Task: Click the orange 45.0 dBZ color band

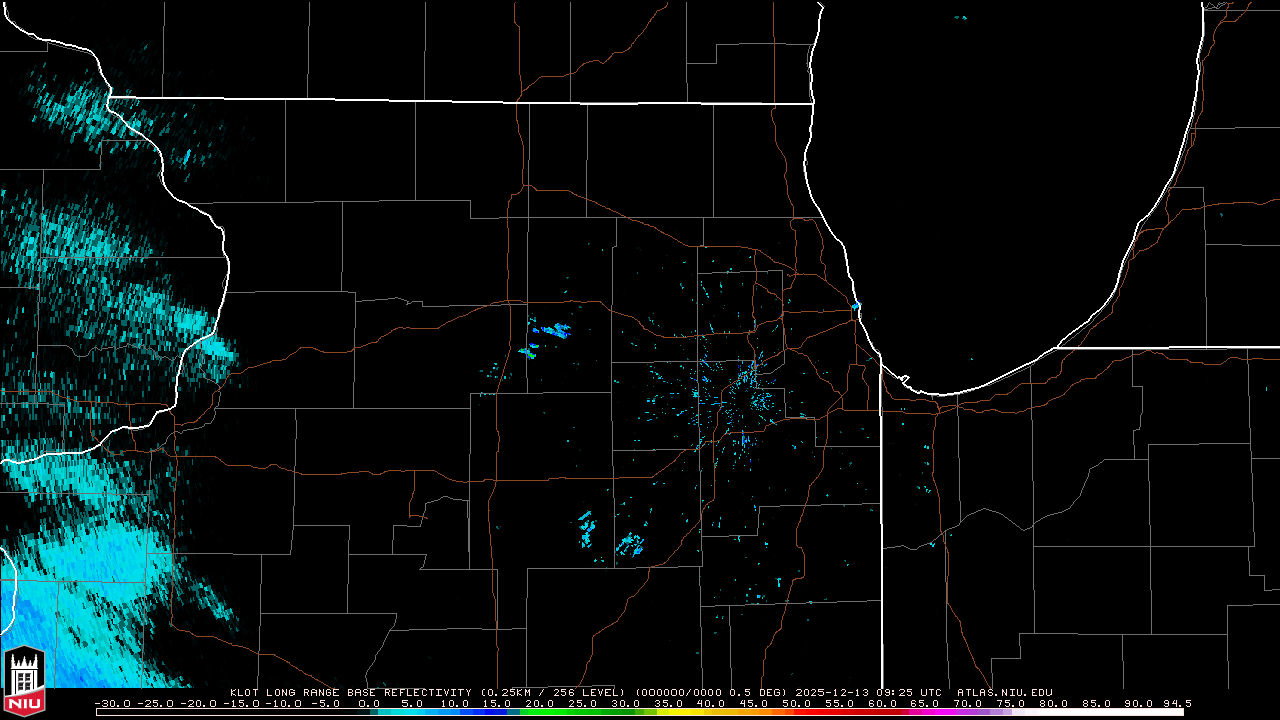Action: pyautogui.click(x=753, y=712)
